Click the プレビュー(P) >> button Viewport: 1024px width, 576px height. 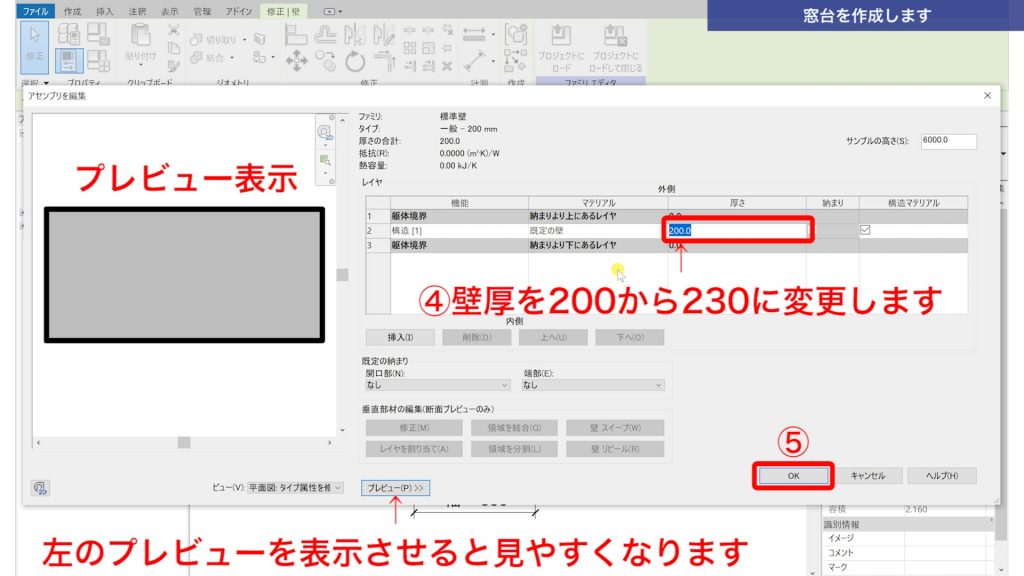[397, 490]
